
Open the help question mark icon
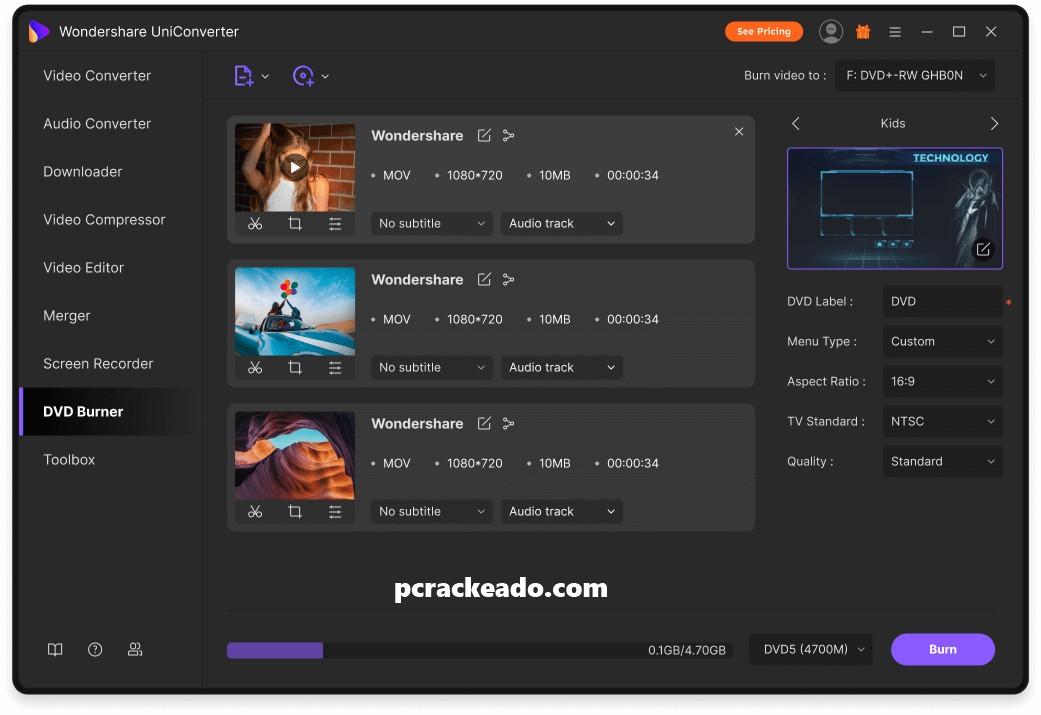(x=95, y=649)
